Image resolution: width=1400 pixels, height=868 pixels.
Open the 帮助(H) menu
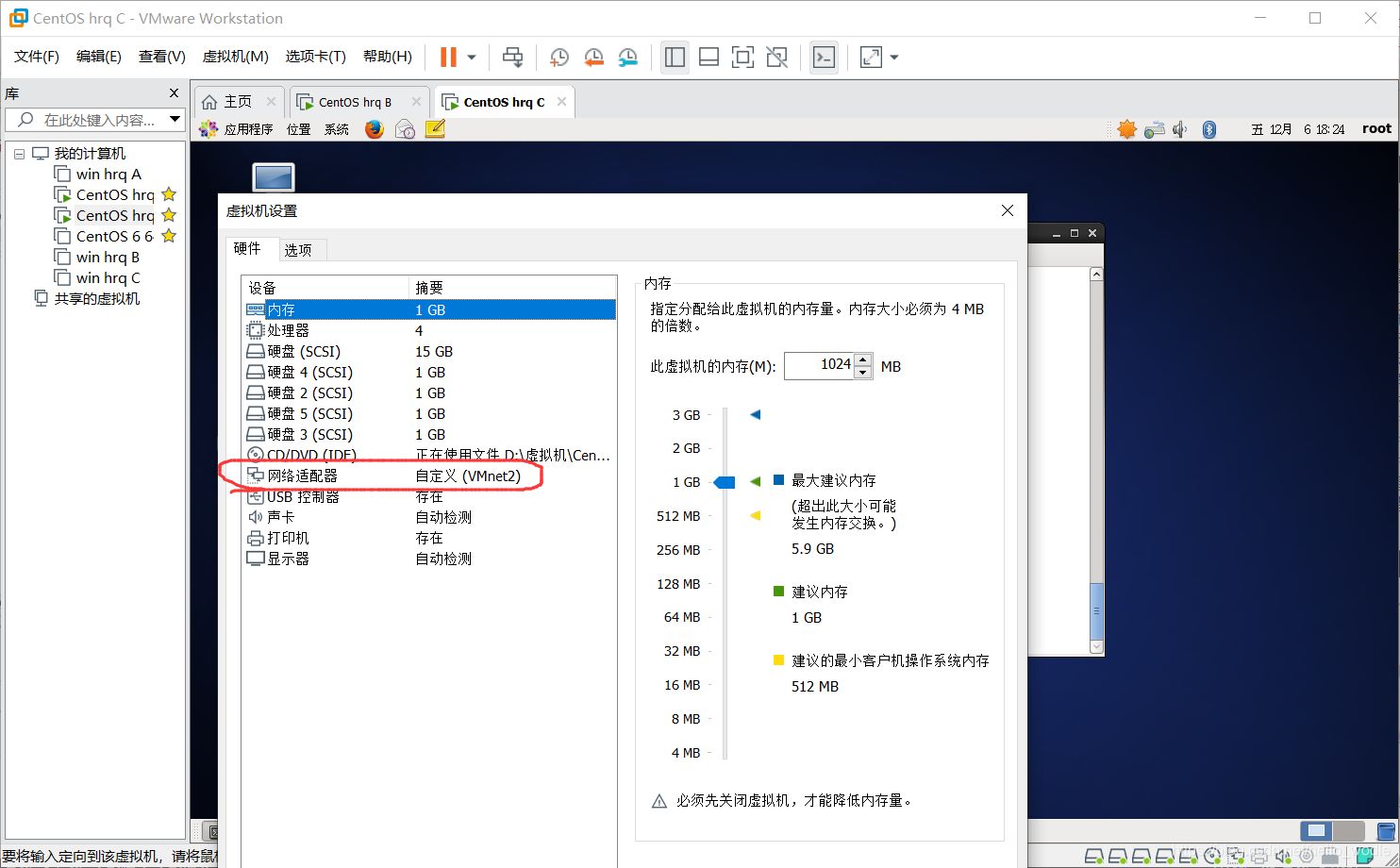(388, 57)
